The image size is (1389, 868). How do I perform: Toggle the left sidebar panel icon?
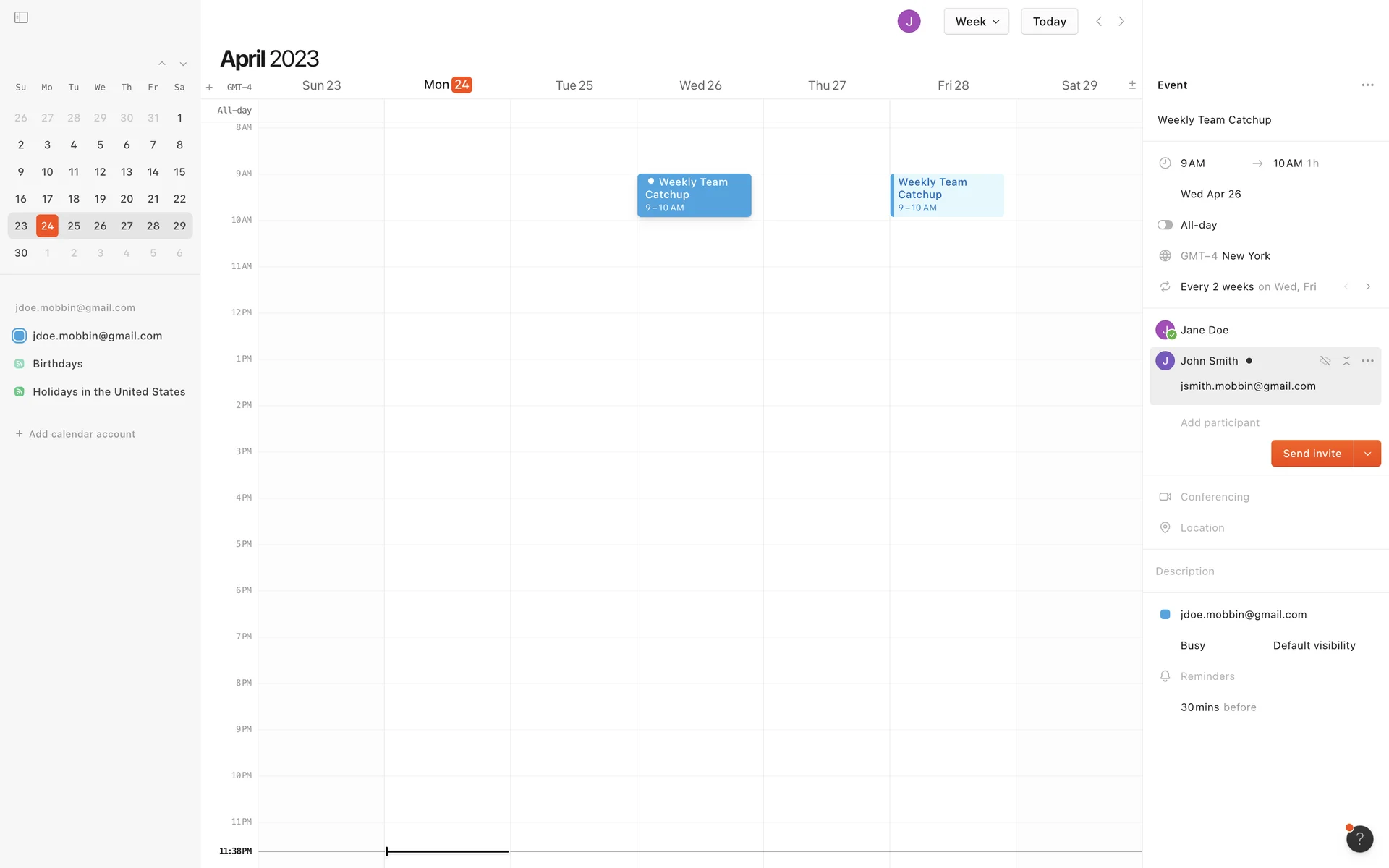point(21,17)
